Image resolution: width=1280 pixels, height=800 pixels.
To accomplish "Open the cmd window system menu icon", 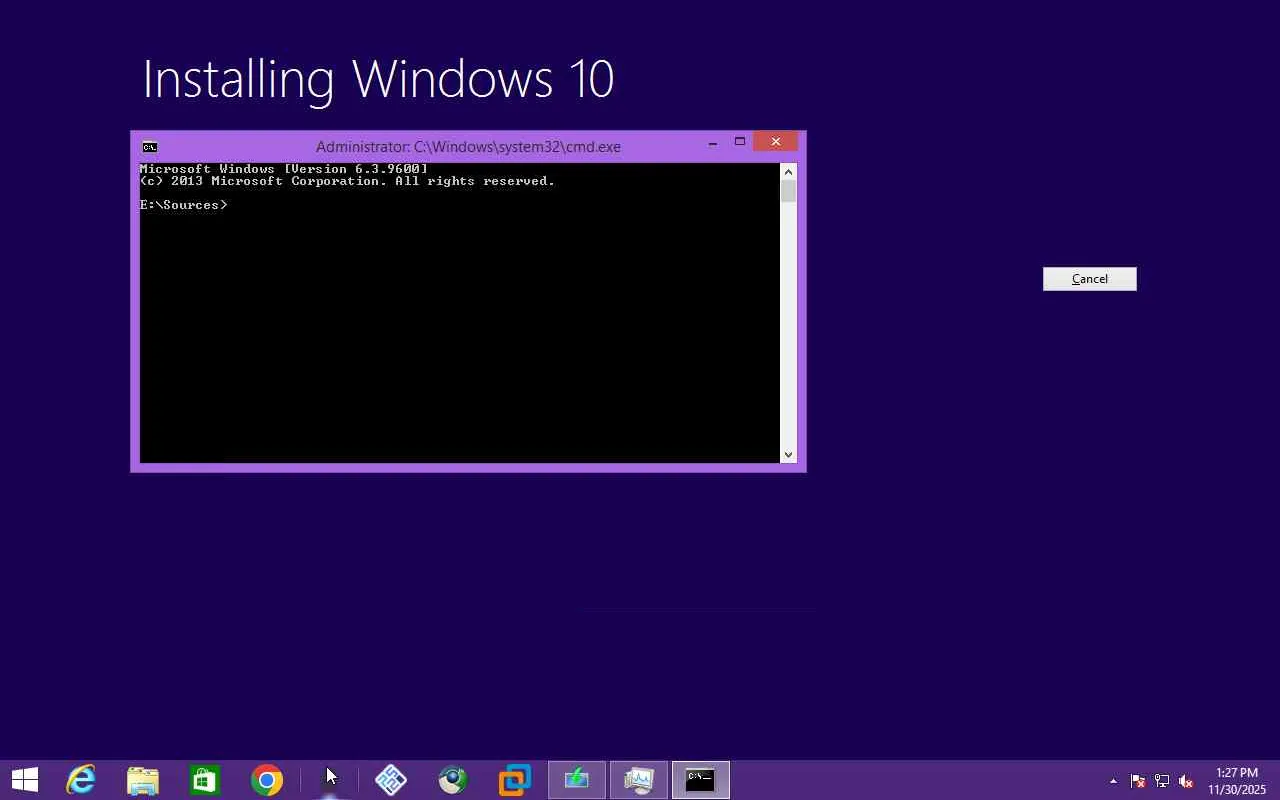I will tap(150, 147).
